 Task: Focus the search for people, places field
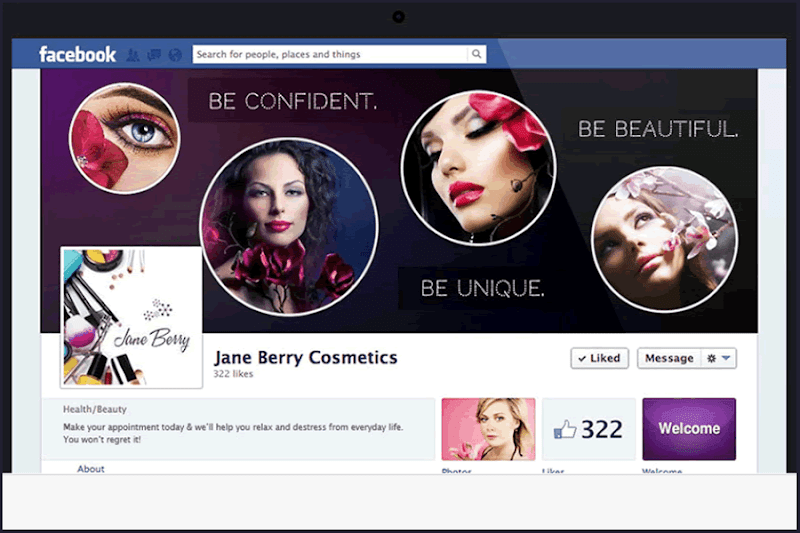pos(330,54)
